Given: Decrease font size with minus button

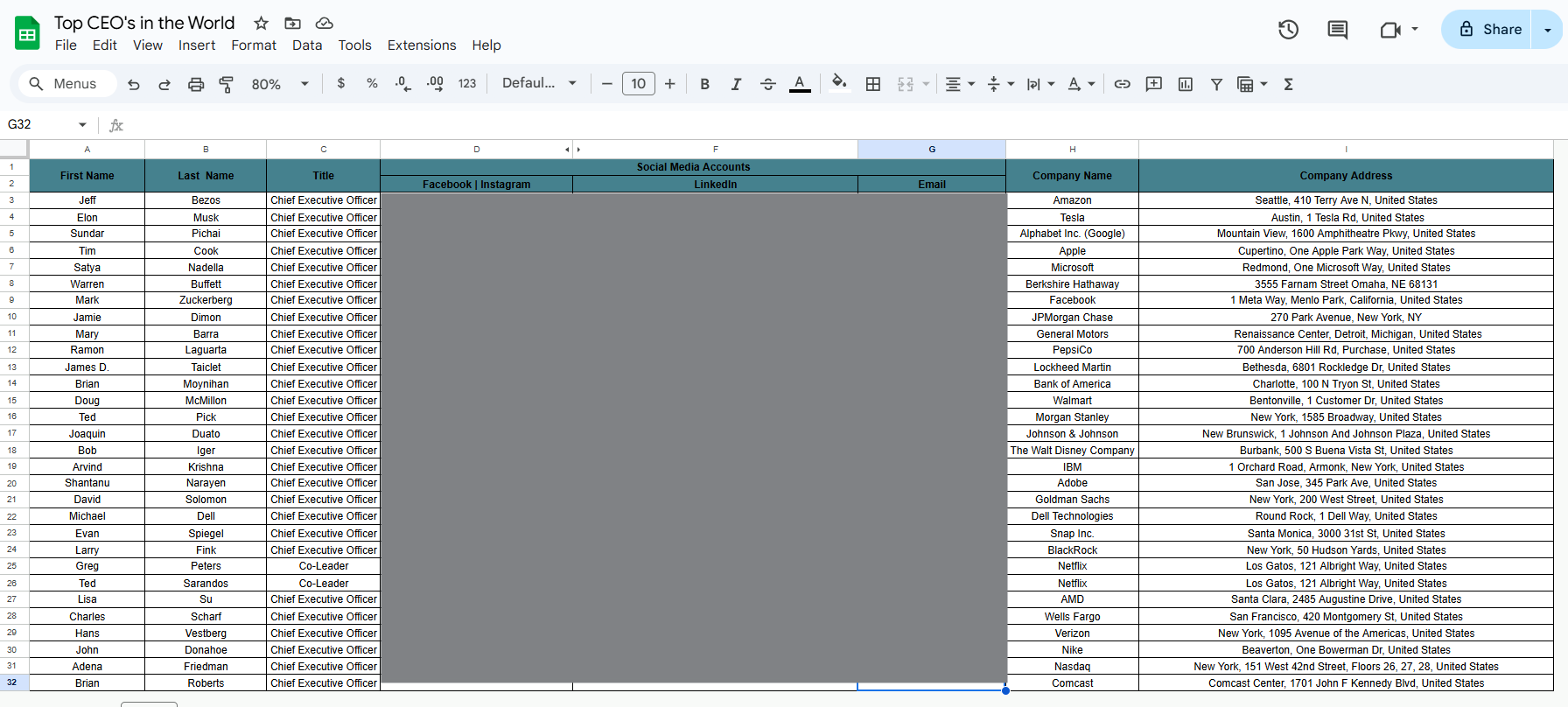Looking at the screenshot, I should pos(606,84).
